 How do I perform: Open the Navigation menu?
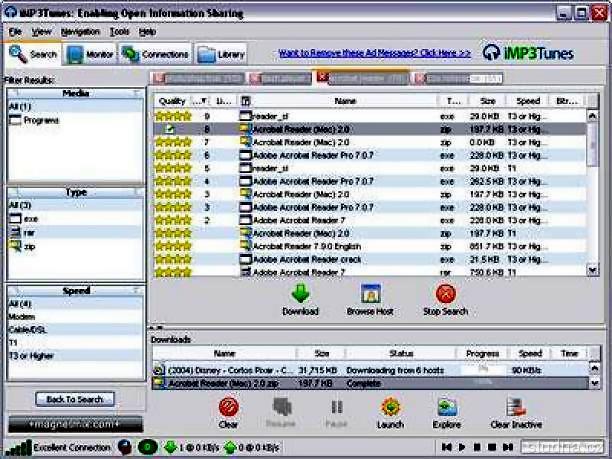pos(80,32)
